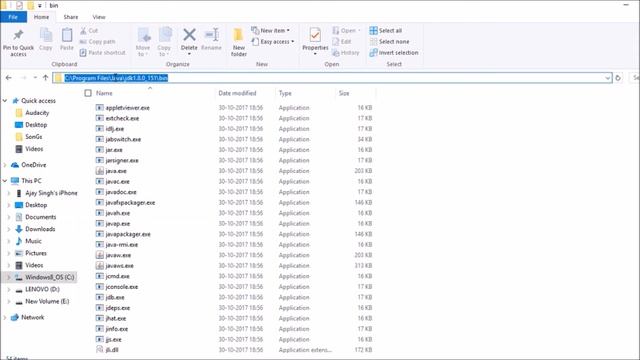Sort by Date modified column

(x=237, y=93)
